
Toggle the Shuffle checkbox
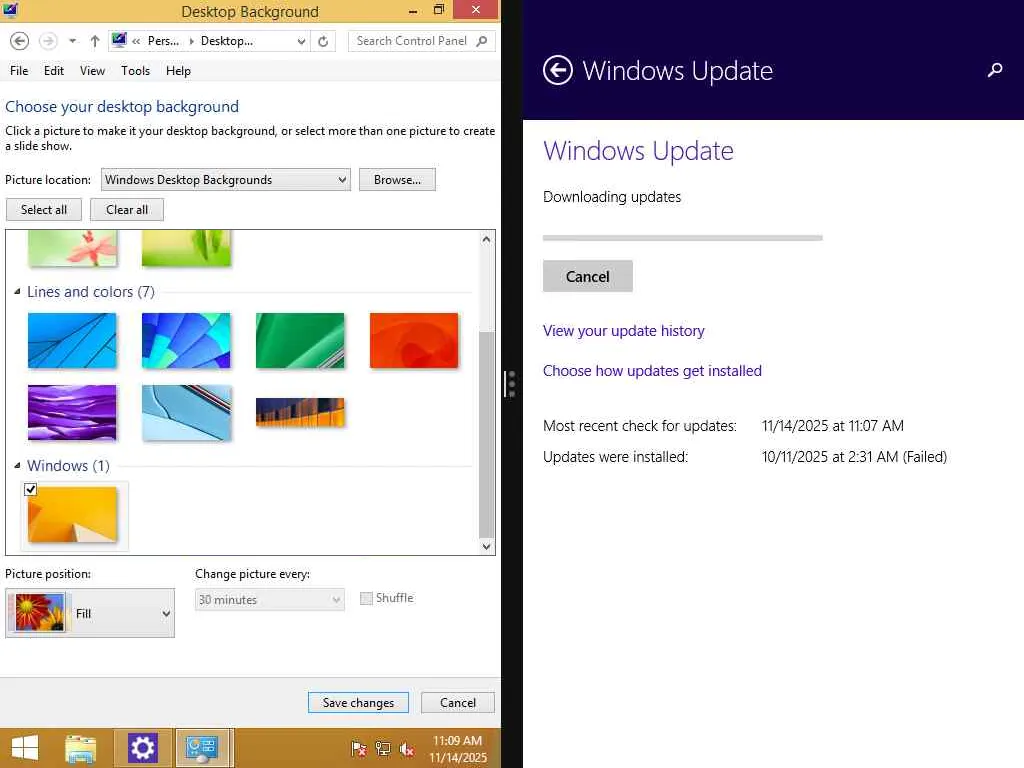(x=366, y=598)
